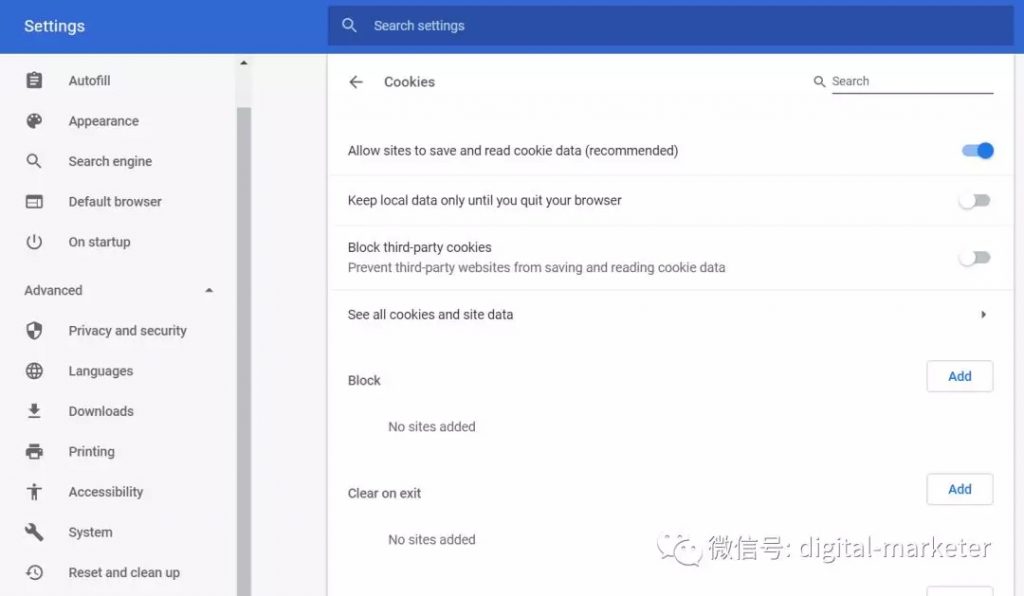Click the Appearance palette icon
The image size is (1024, 596).
coord(34,121)
